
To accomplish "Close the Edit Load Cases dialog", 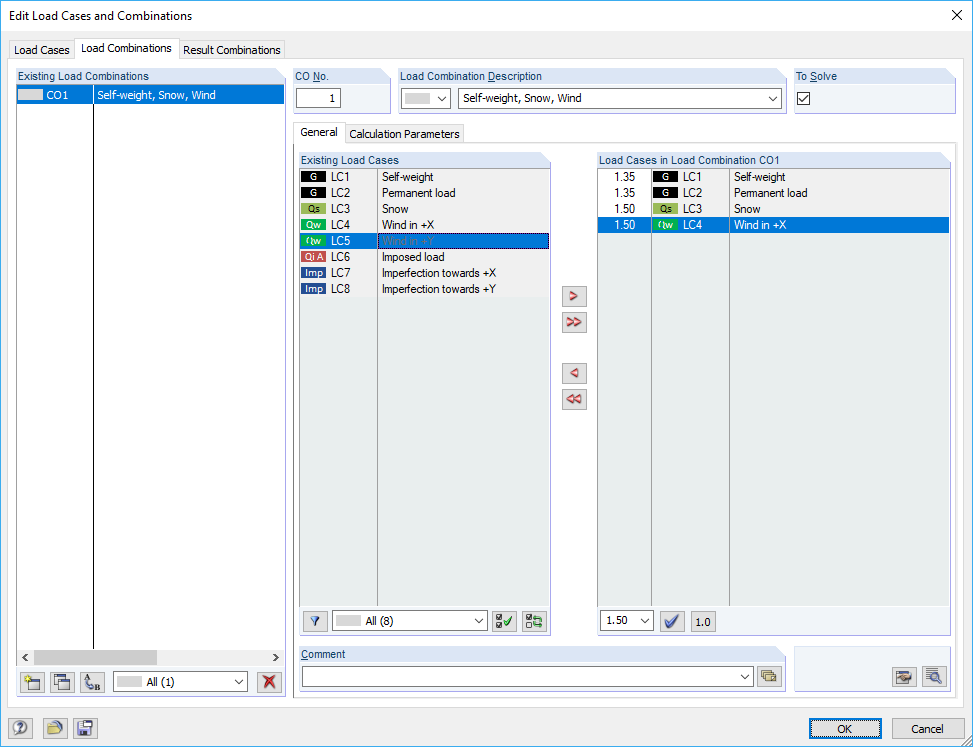I will pyautogui.click(x=957, y=16).
